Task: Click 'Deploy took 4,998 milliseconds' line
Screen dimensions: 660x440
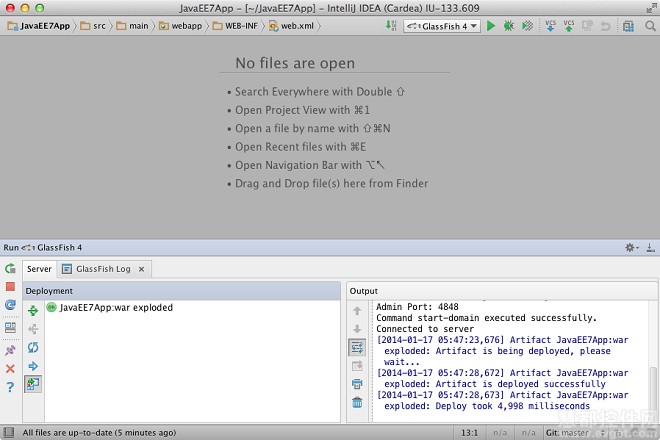Action: pos(512,406)
